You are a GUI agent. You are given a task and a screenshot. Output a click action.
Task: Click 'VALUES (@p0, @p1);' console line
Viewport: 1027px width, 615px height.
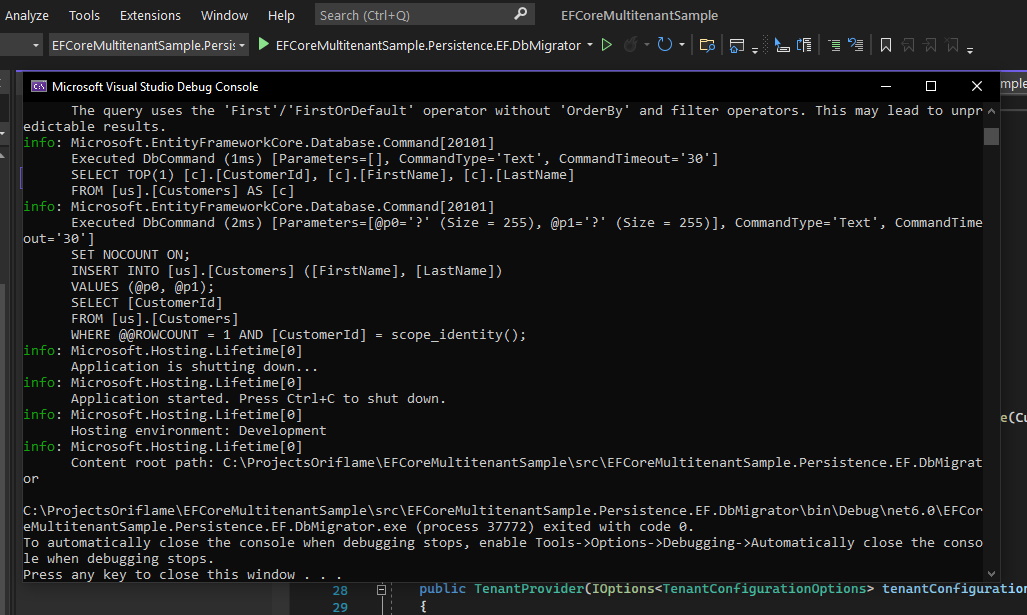click(x=142, y=287)
